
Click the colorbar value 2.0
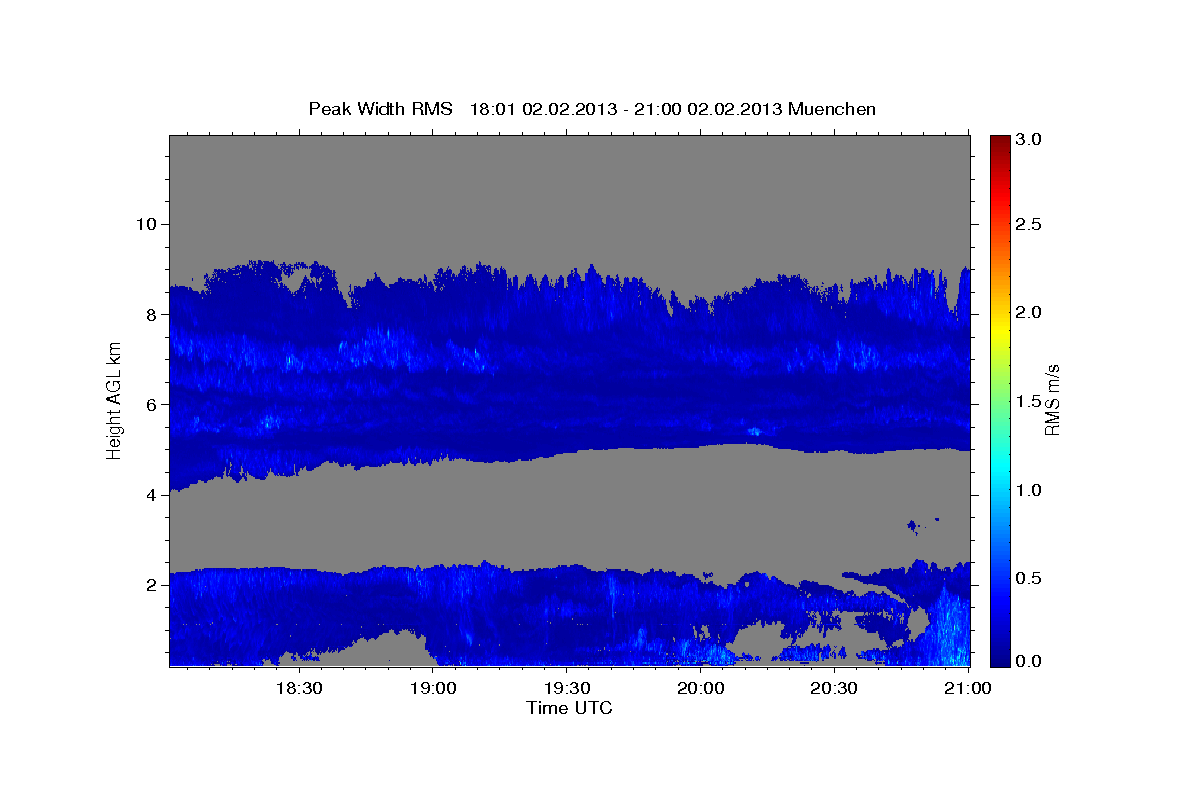pyautogui.click(x=1029, y=312)
